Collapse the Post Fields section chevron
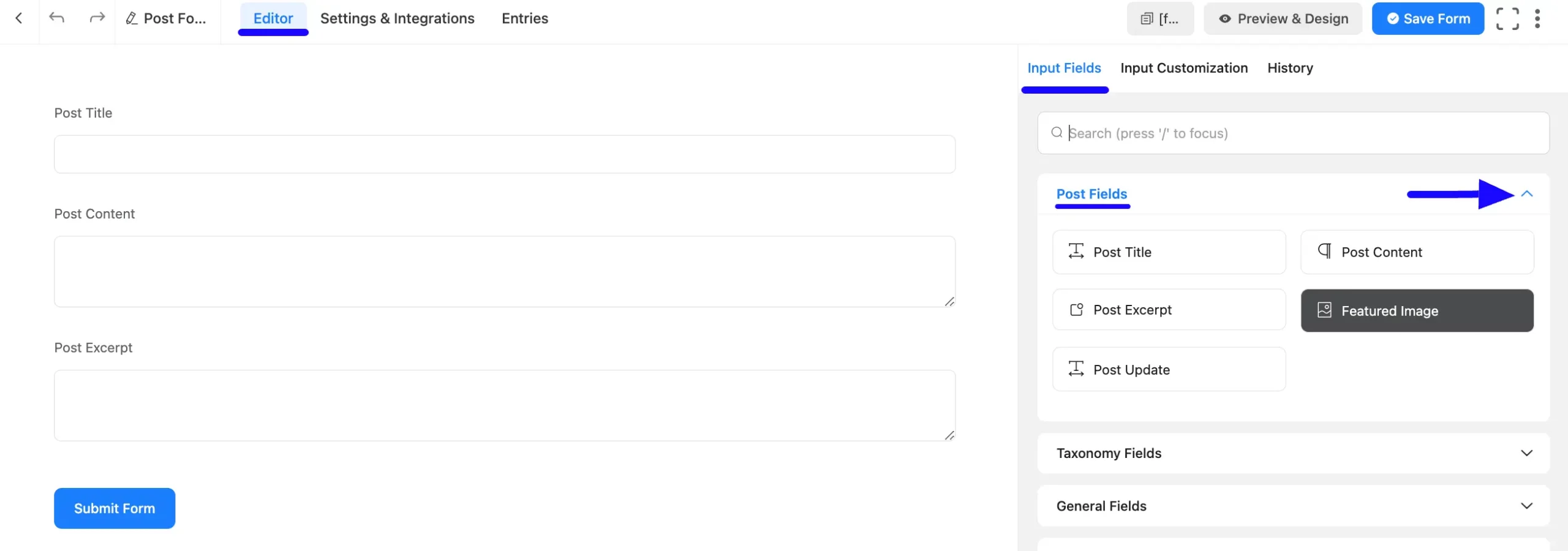This screenshot has height=551, width=1568. coord(1527,194)
